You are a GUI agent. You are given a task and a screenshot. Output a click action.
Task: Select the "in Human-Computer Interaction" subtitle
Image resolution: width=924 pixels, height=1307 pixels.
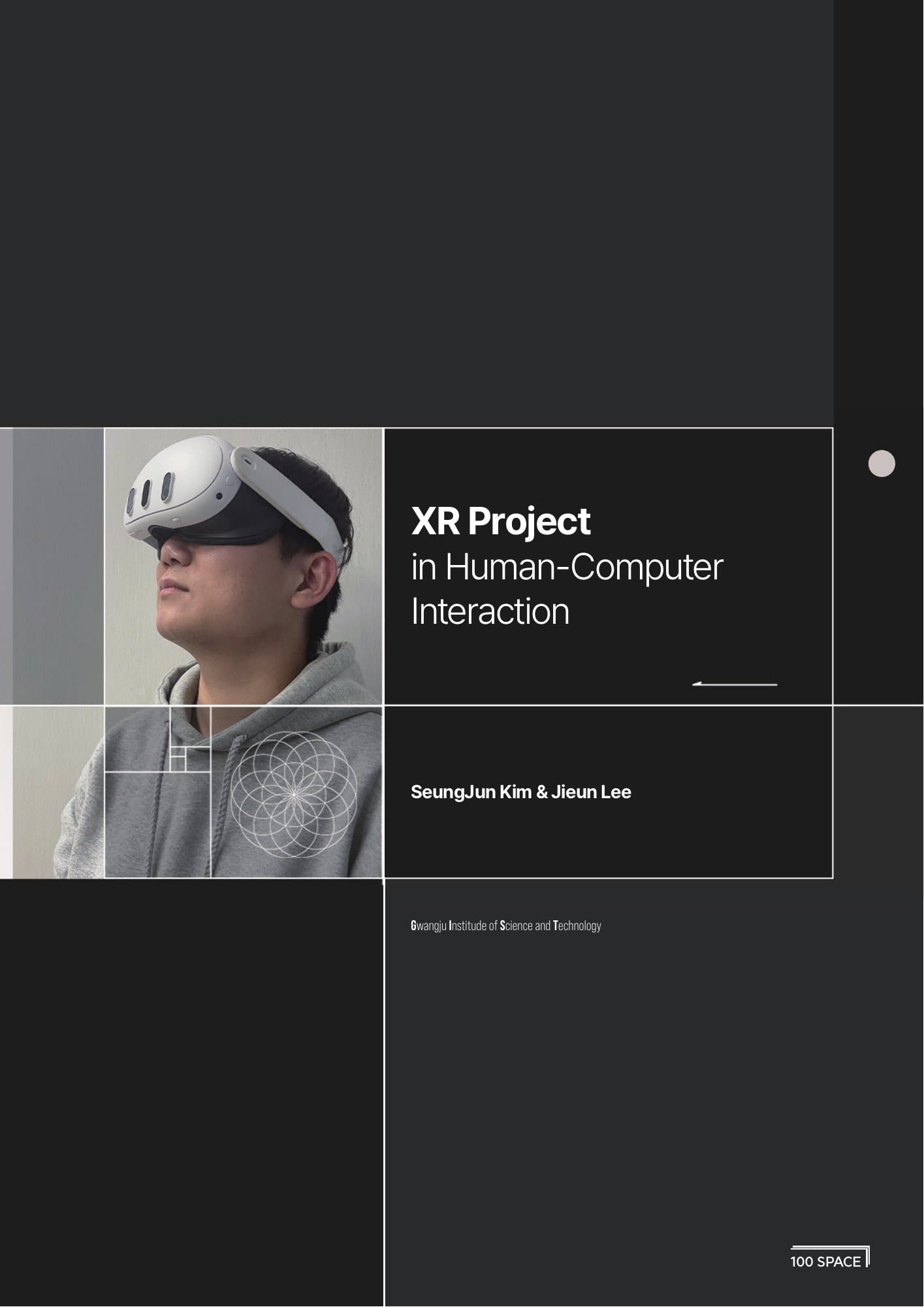click(567, 589)
